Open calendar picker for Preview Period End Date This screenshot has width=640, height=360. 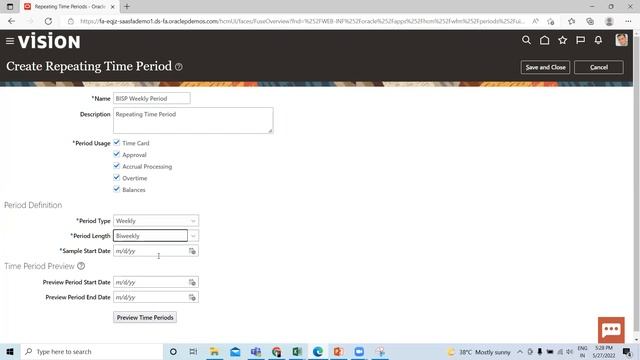[192, 298]
